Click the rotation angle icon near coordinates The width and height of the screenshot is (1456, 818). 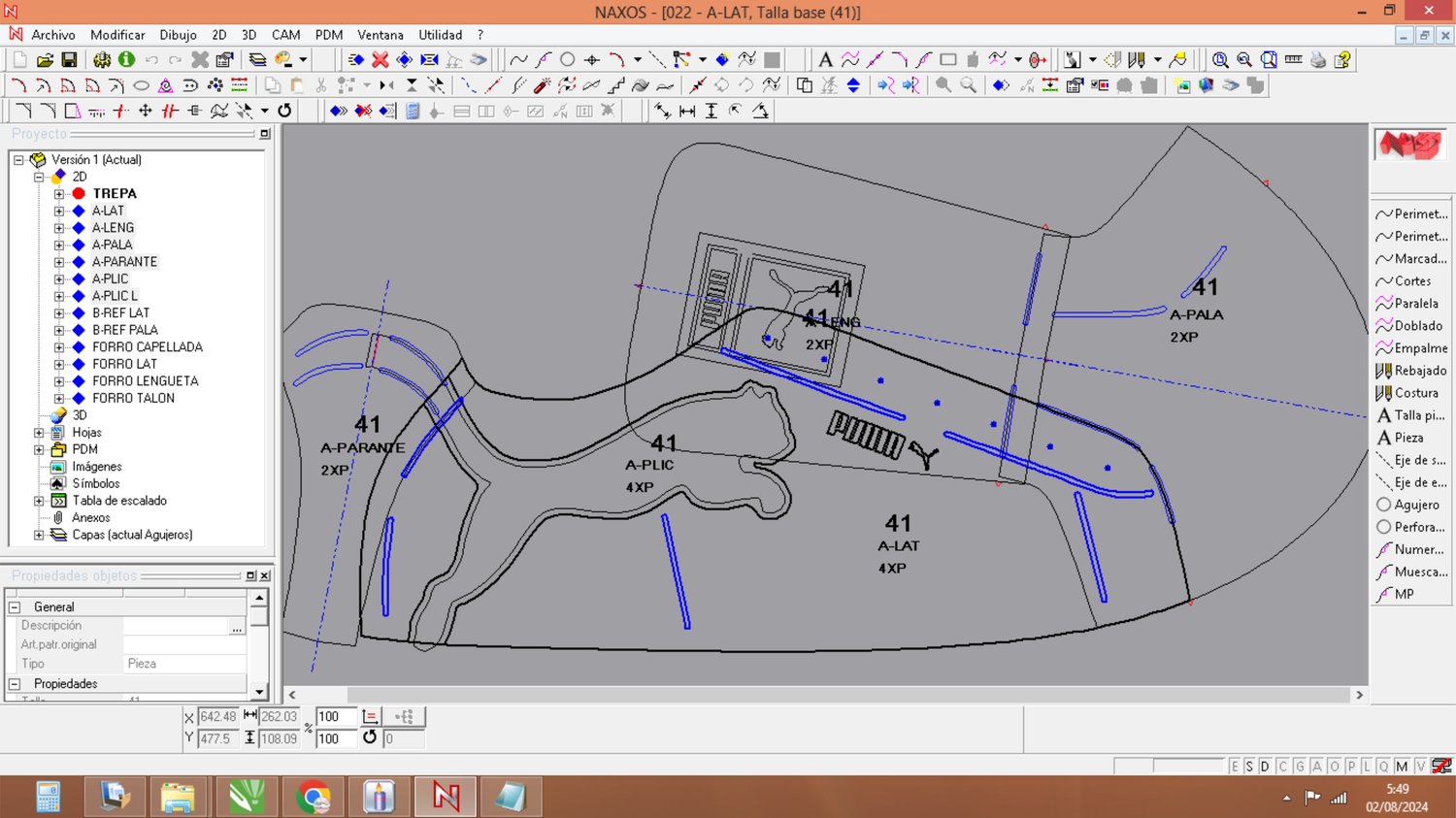(x=370, y=737)
